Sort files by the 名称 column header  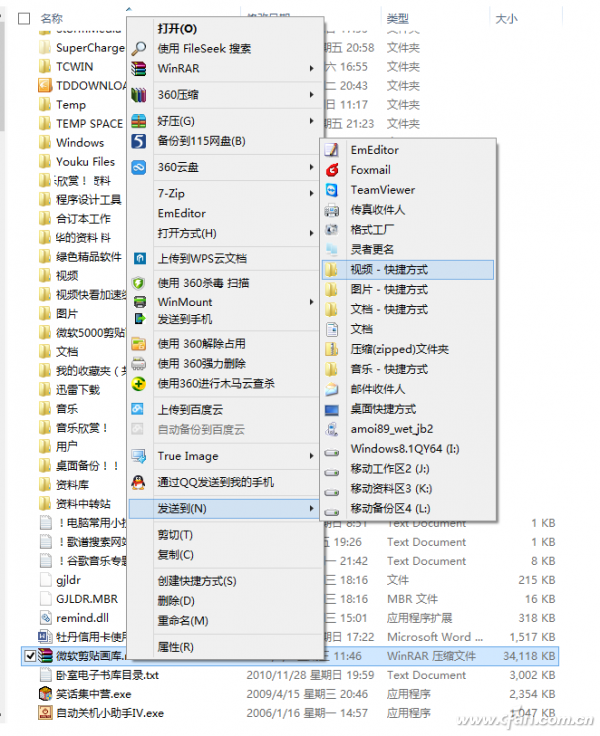point(52,19)
